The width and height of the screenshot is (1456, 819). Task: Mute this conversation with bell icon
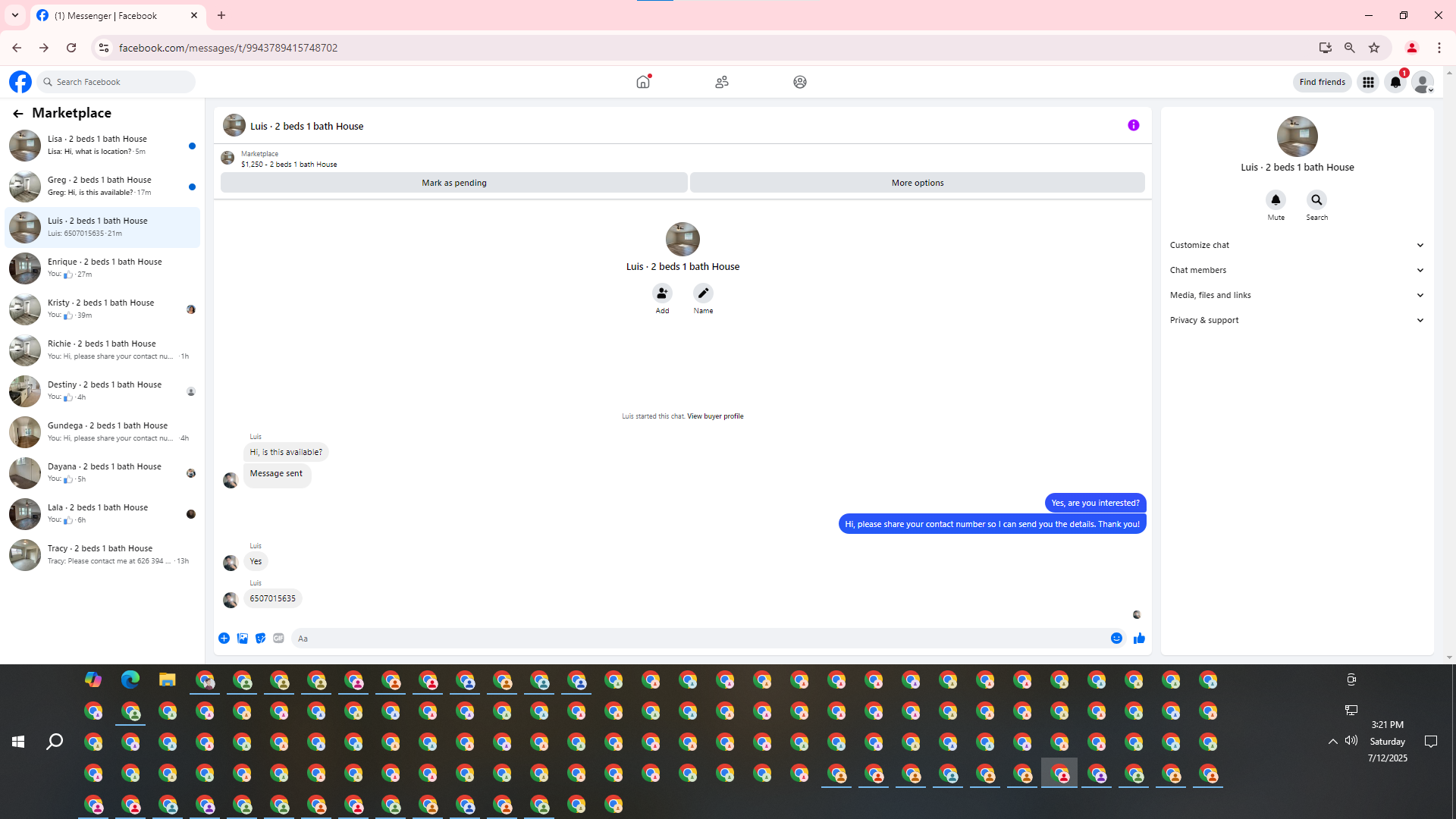point(1276,200)
